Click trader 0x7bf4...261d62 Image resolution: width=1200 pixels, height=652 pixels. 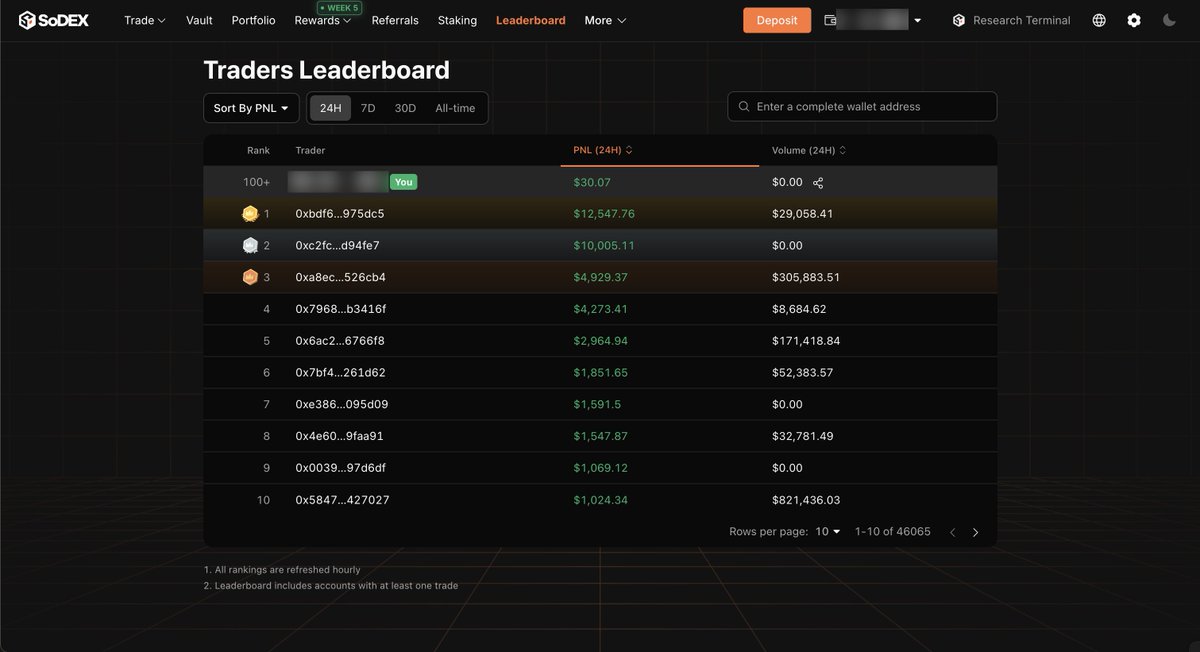point(341,373)
